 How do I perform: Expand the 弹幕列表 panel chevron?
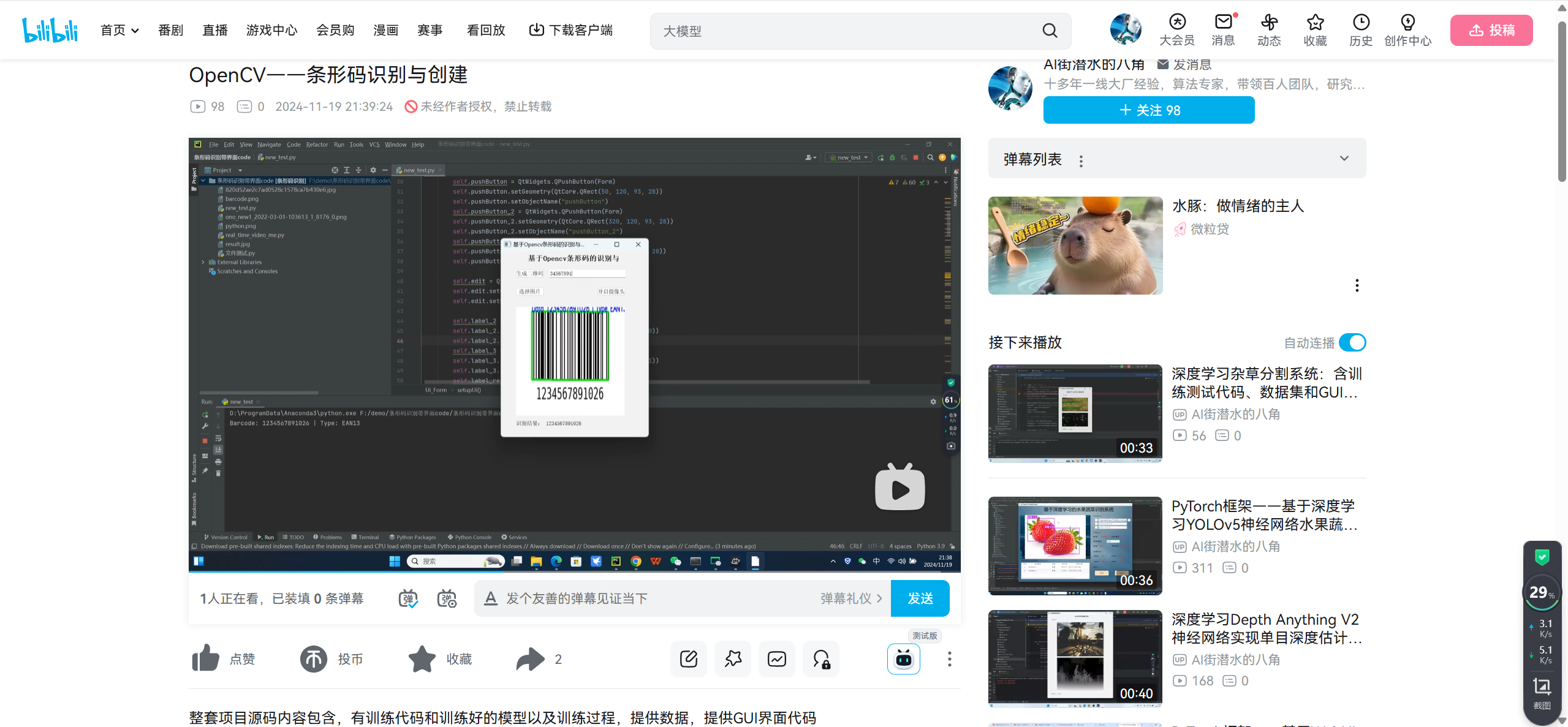1344,159
